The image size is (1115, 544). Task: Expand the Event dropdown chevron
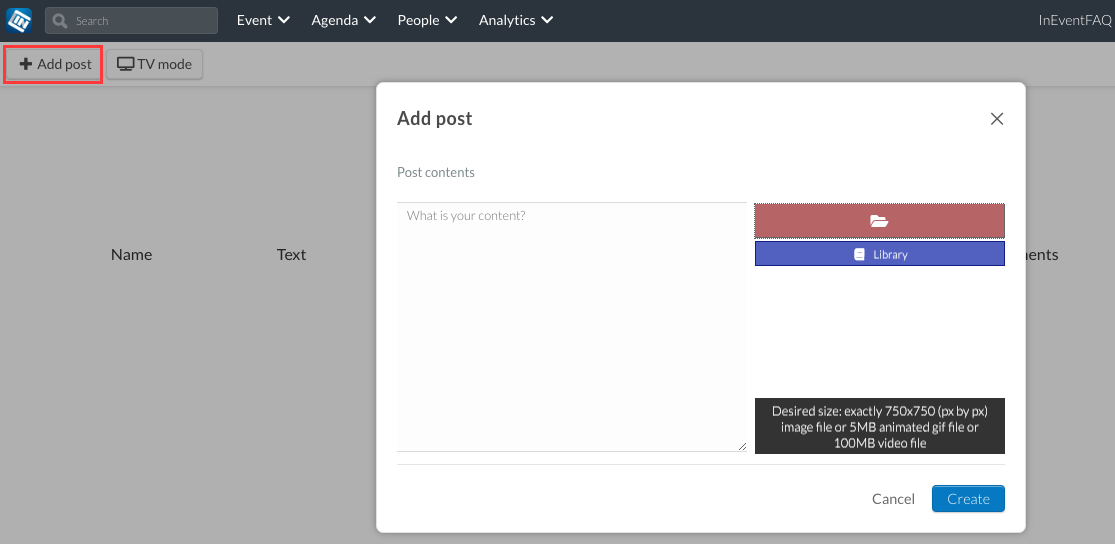(284, 20)
